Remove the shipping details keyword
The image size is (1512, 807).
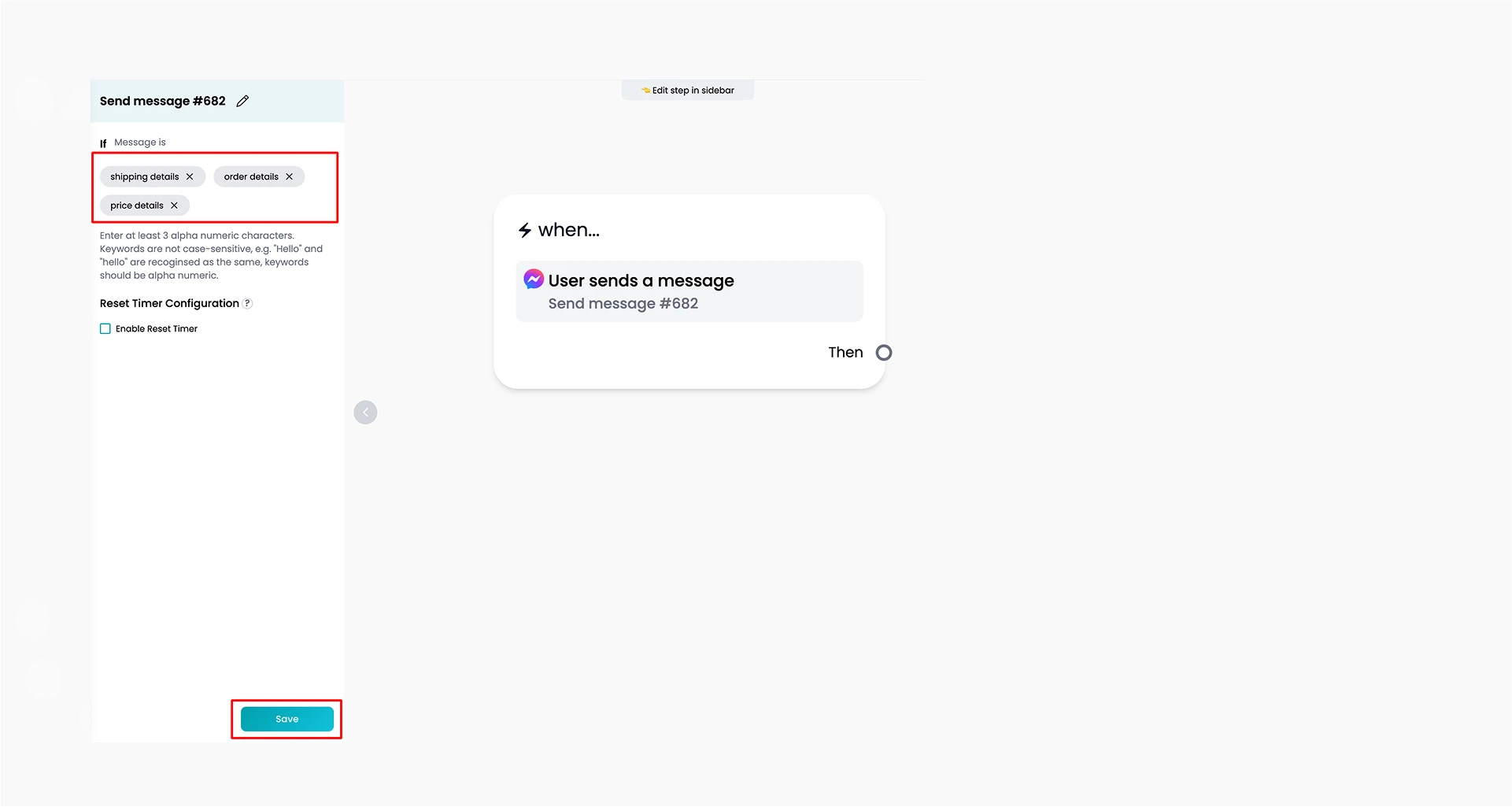tap(190, 177)
